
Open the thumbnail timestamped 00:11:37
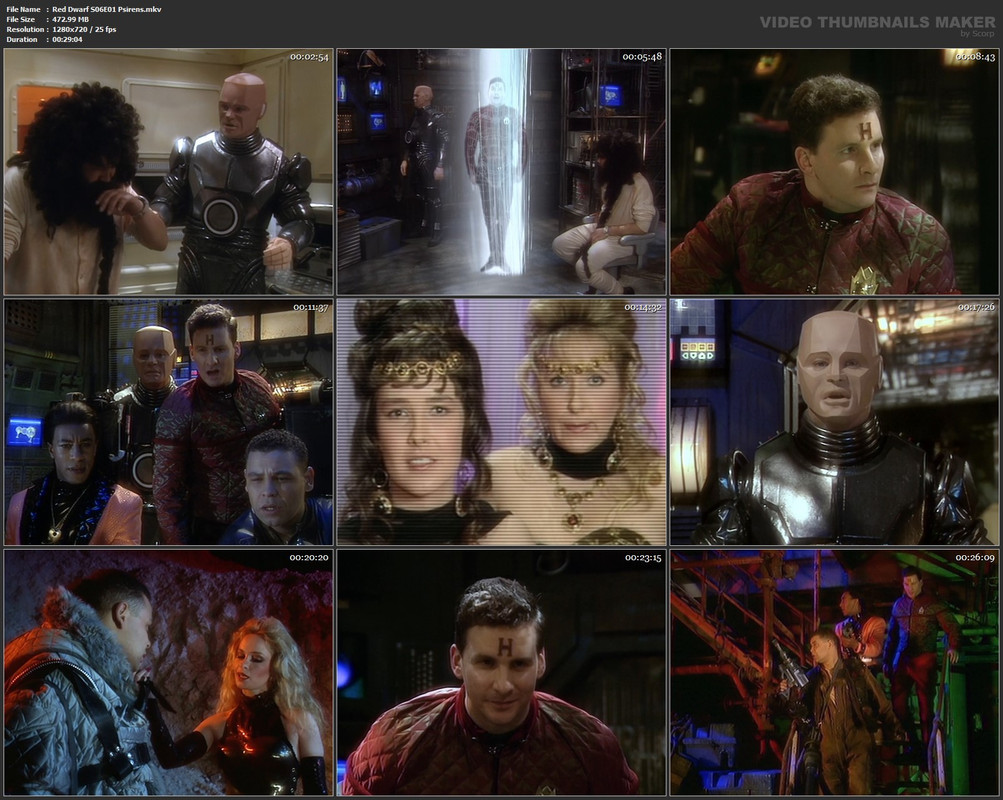click(x=168, y=422)
